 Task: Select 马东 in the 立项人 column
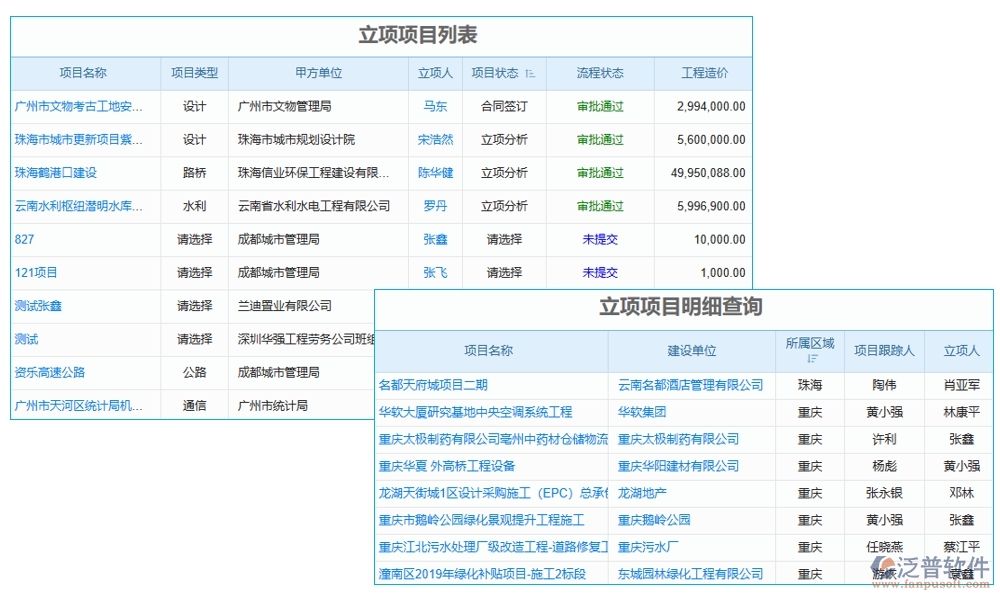(x=435, y=106)
